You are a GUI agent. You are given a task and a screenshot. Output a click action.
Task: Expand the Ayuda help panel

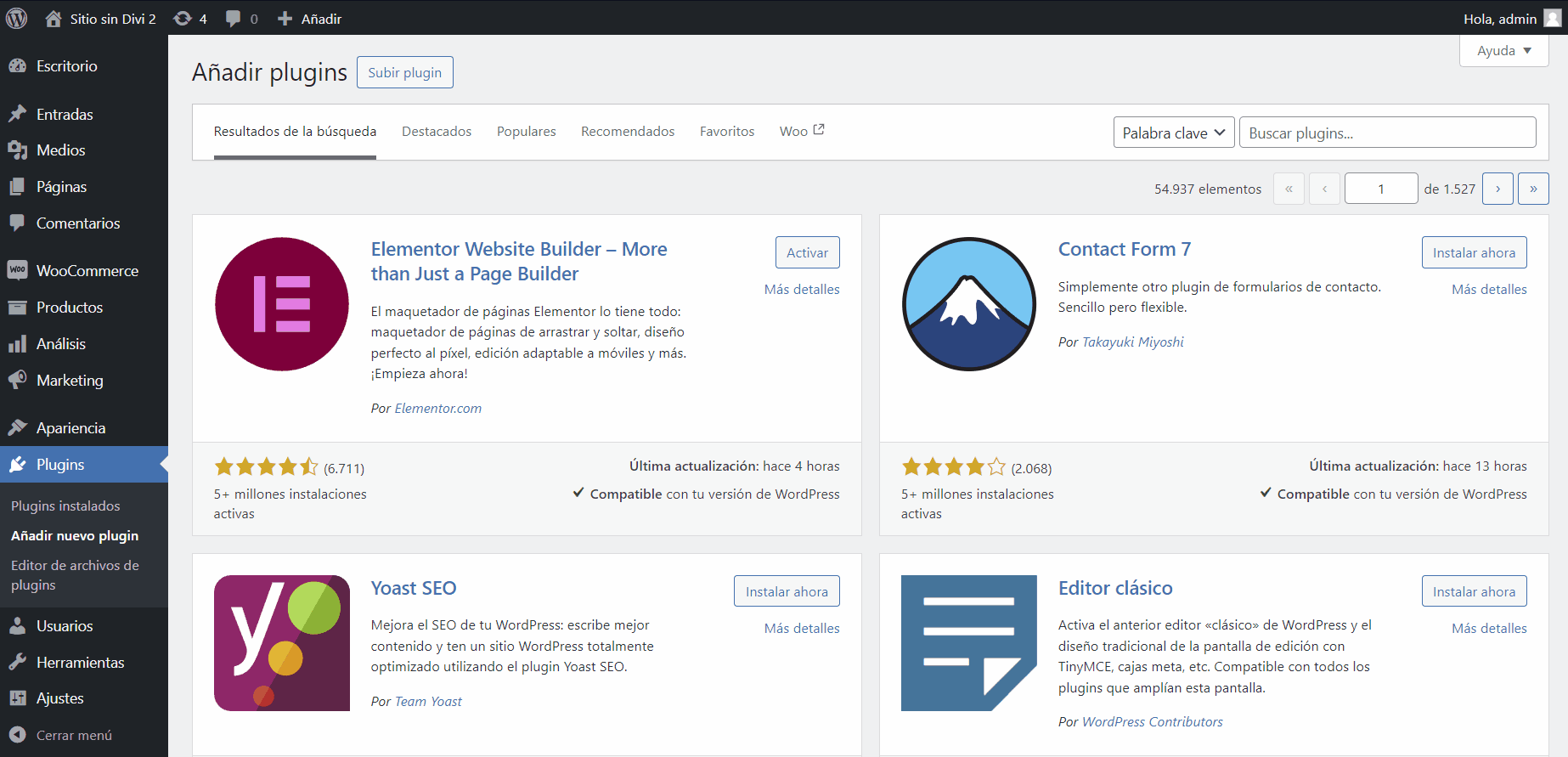tap(1503, 51)
